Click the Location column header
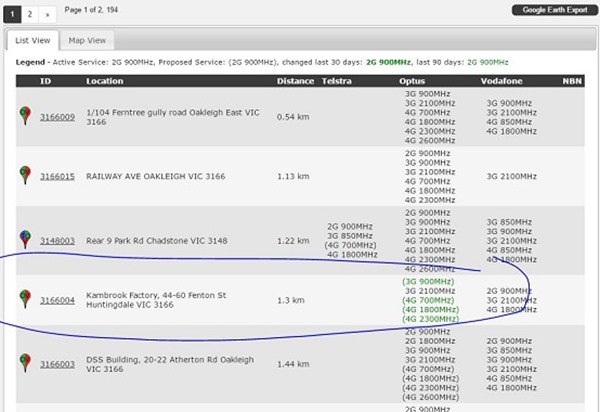 [104, 81]
